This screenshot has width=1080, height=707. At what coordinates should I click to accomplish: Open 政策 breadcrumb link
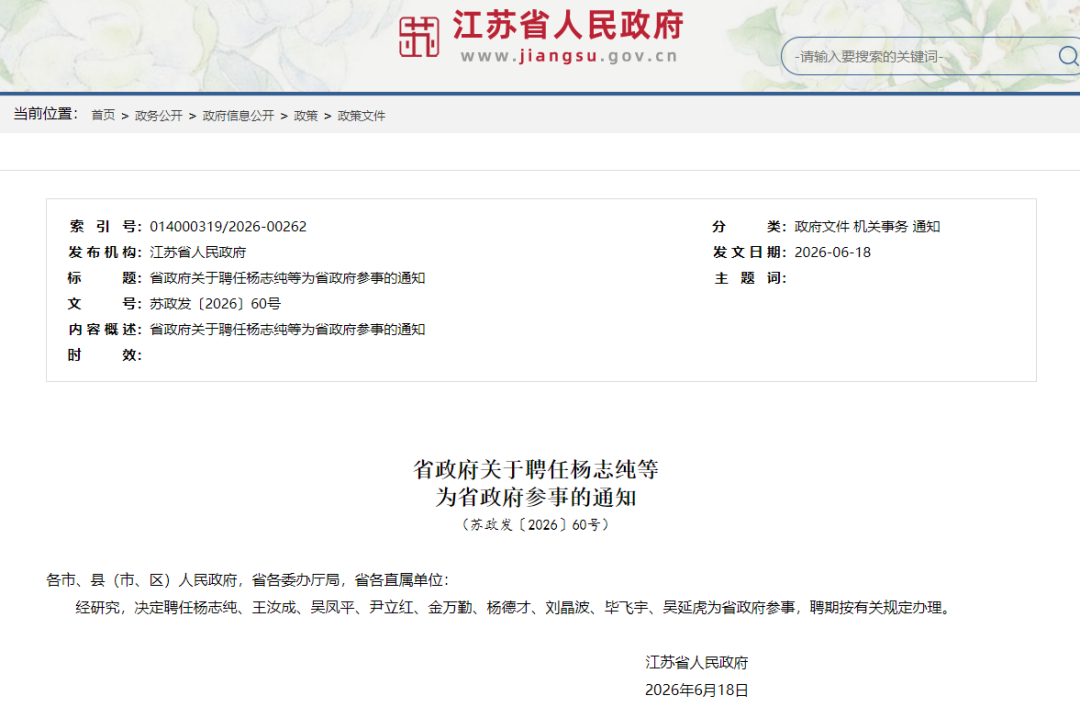click(306, 116)
